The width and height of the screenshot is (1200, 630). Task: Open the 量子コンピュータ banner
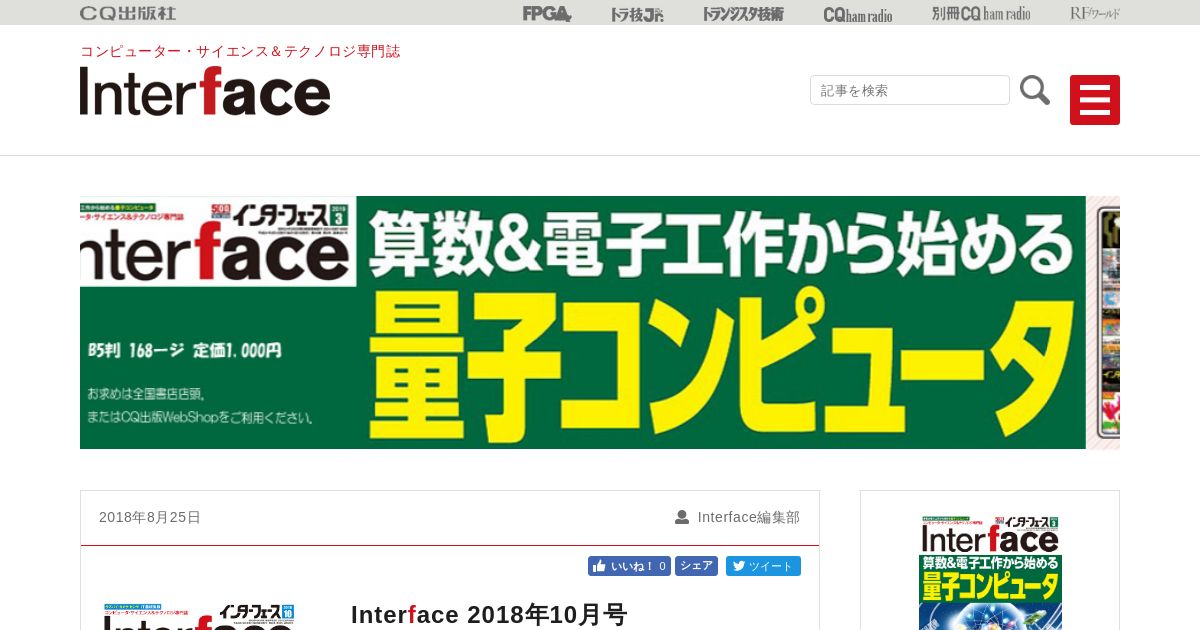(600, 322)
